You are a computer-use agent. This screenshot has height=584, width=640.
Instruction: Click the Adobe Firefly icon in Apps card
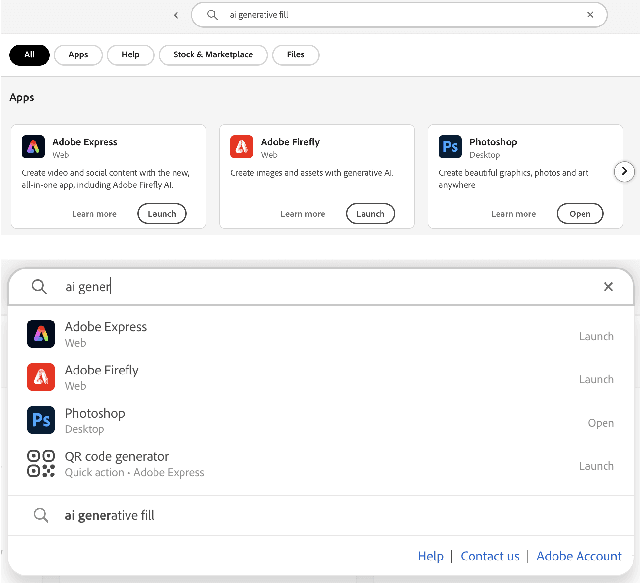pyautogui.click(x=241, y=148)
